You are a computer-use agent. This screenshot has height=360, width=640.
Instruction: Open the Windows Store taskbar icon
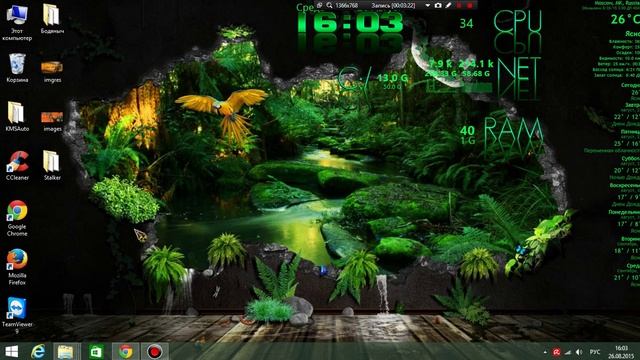96,351
